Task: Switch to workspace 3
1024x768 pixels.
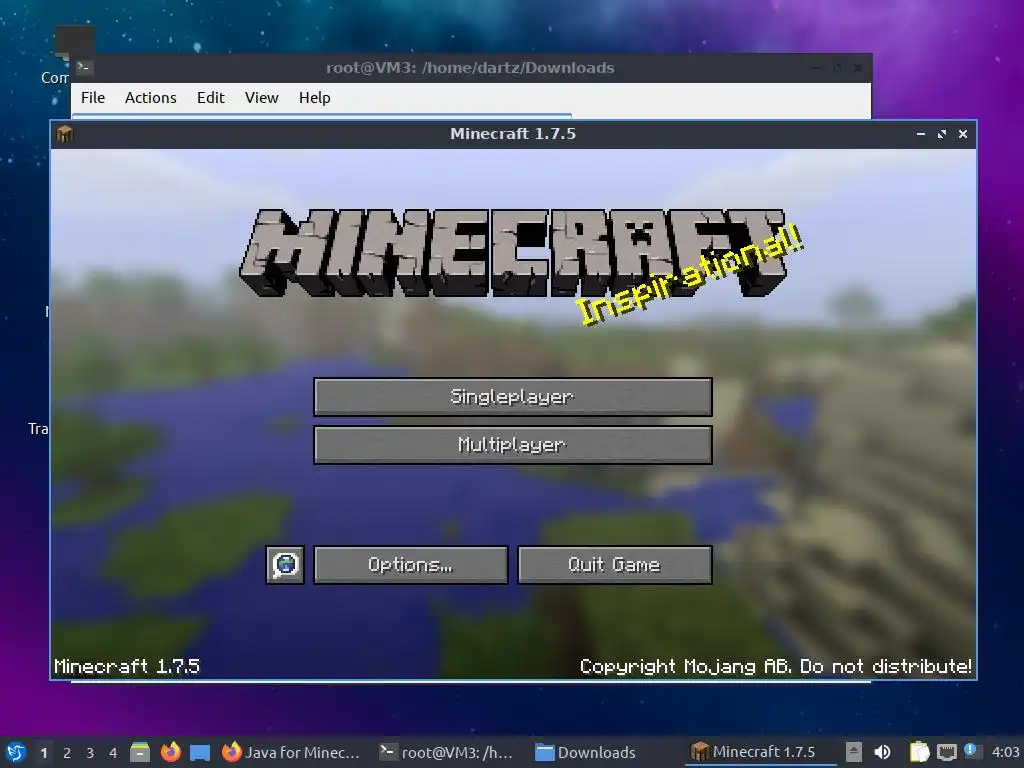Action: [90, 753]
